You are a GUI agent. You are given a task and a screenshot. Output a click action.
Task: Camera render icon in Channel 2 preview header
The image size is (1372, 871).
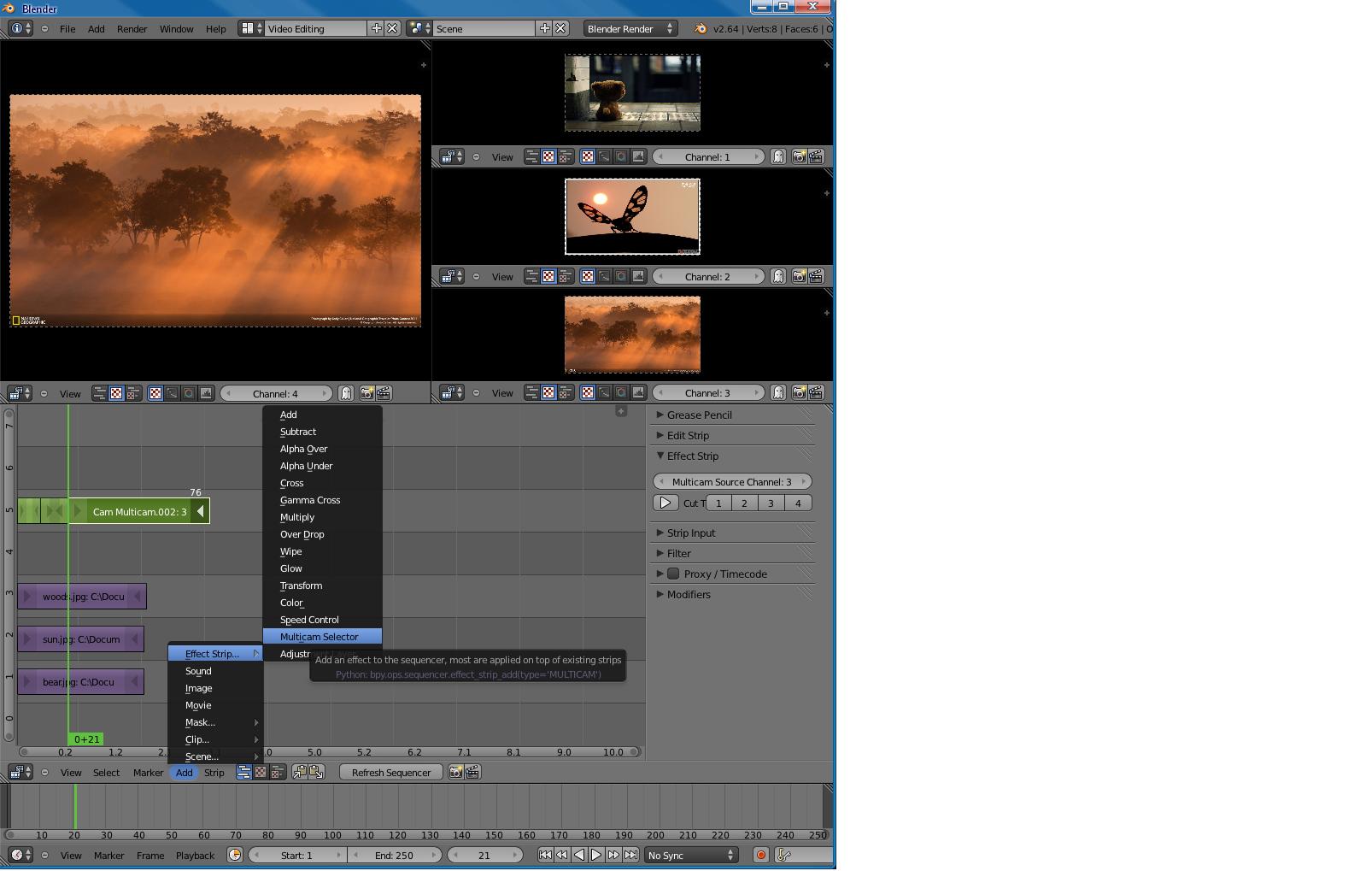[x=799, y=277]
